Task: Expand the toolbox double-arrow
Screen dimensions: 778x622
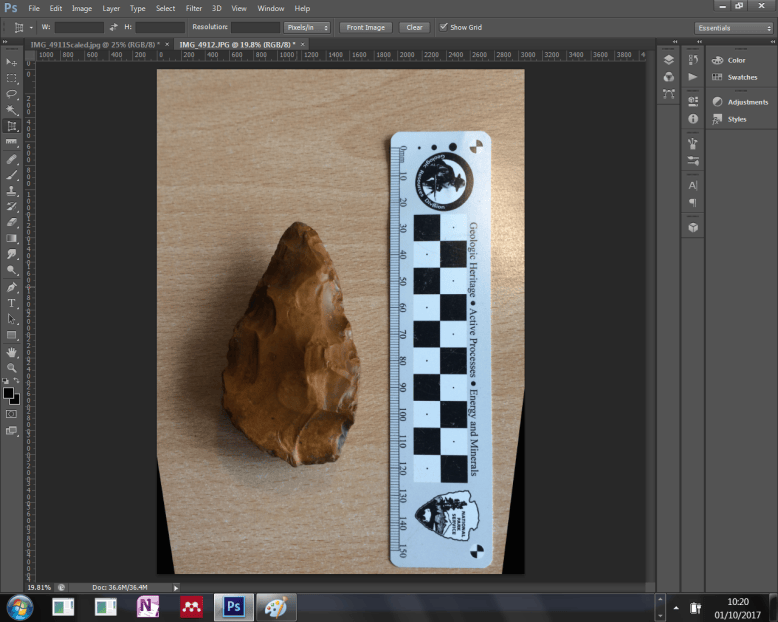Action: [x=5, y=42]
